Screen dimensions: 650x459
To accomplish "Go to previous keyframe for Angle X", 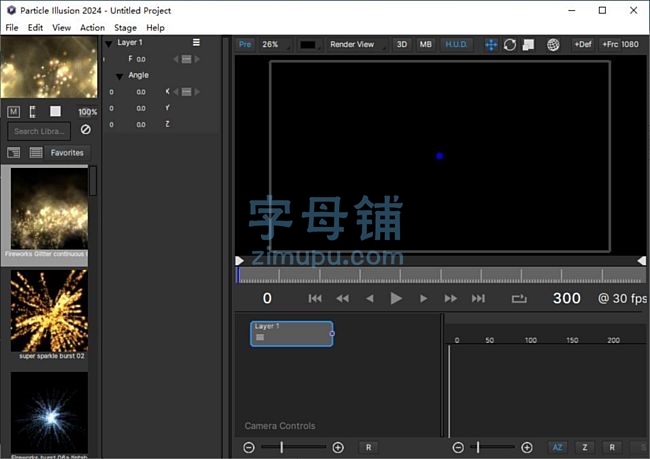I will [176, 92].
